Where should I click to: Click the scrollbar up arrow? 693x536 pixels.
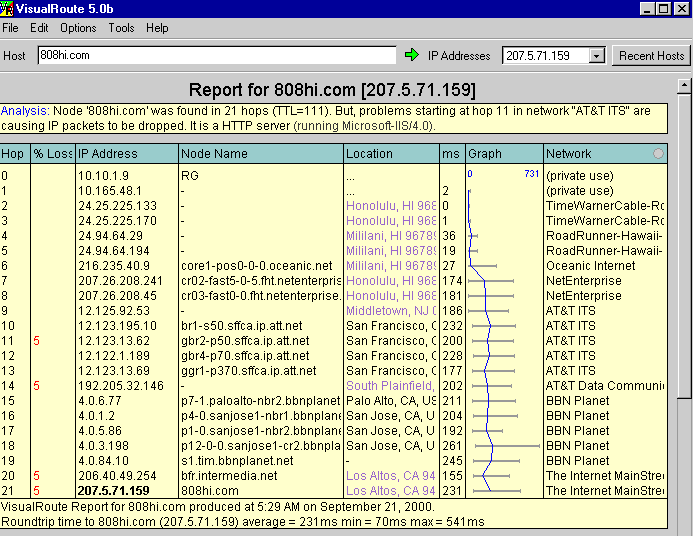[684, 86]
